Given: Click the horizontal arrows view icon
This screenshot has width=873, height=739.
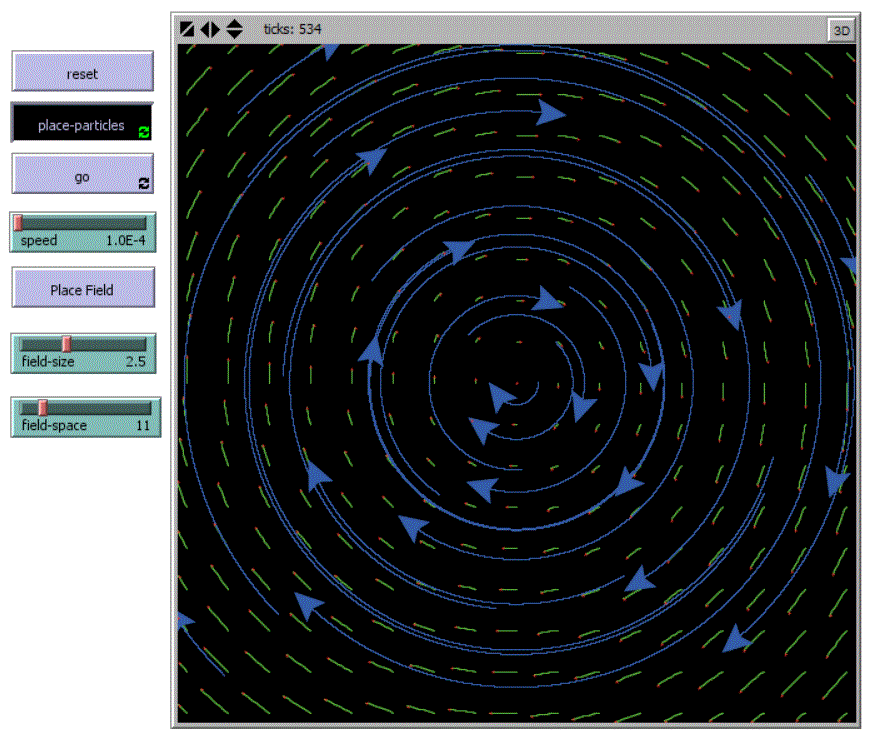Looking at the screenshot, I should (210, 29).
